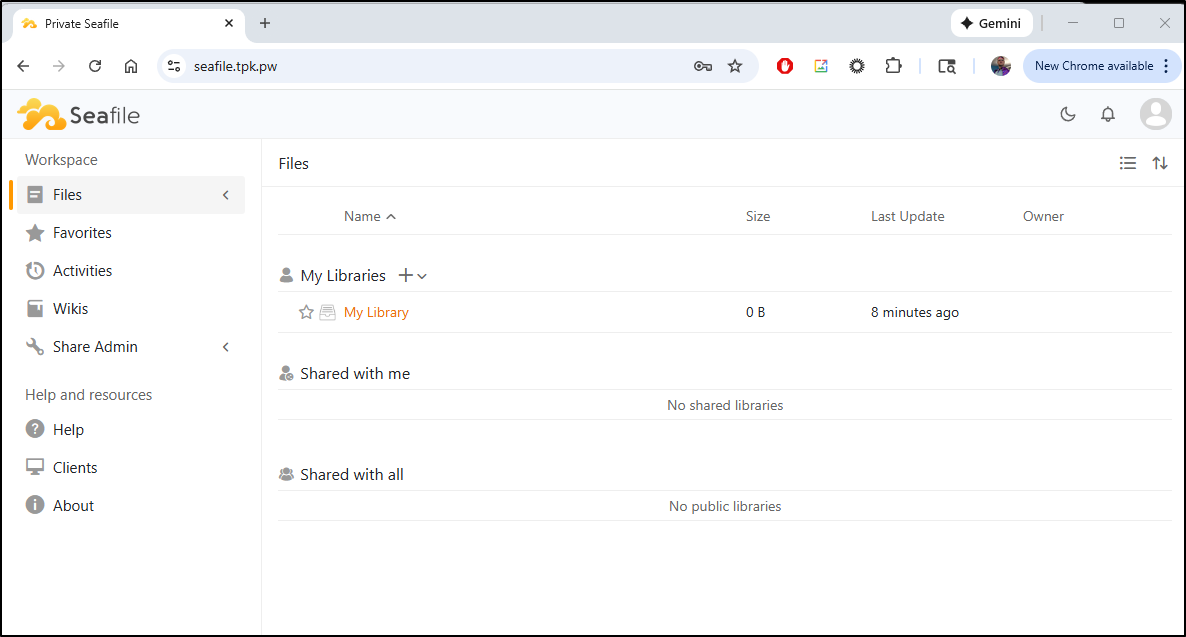
Task: Sort libraries by the Name column header
Action: pos(362,216)
